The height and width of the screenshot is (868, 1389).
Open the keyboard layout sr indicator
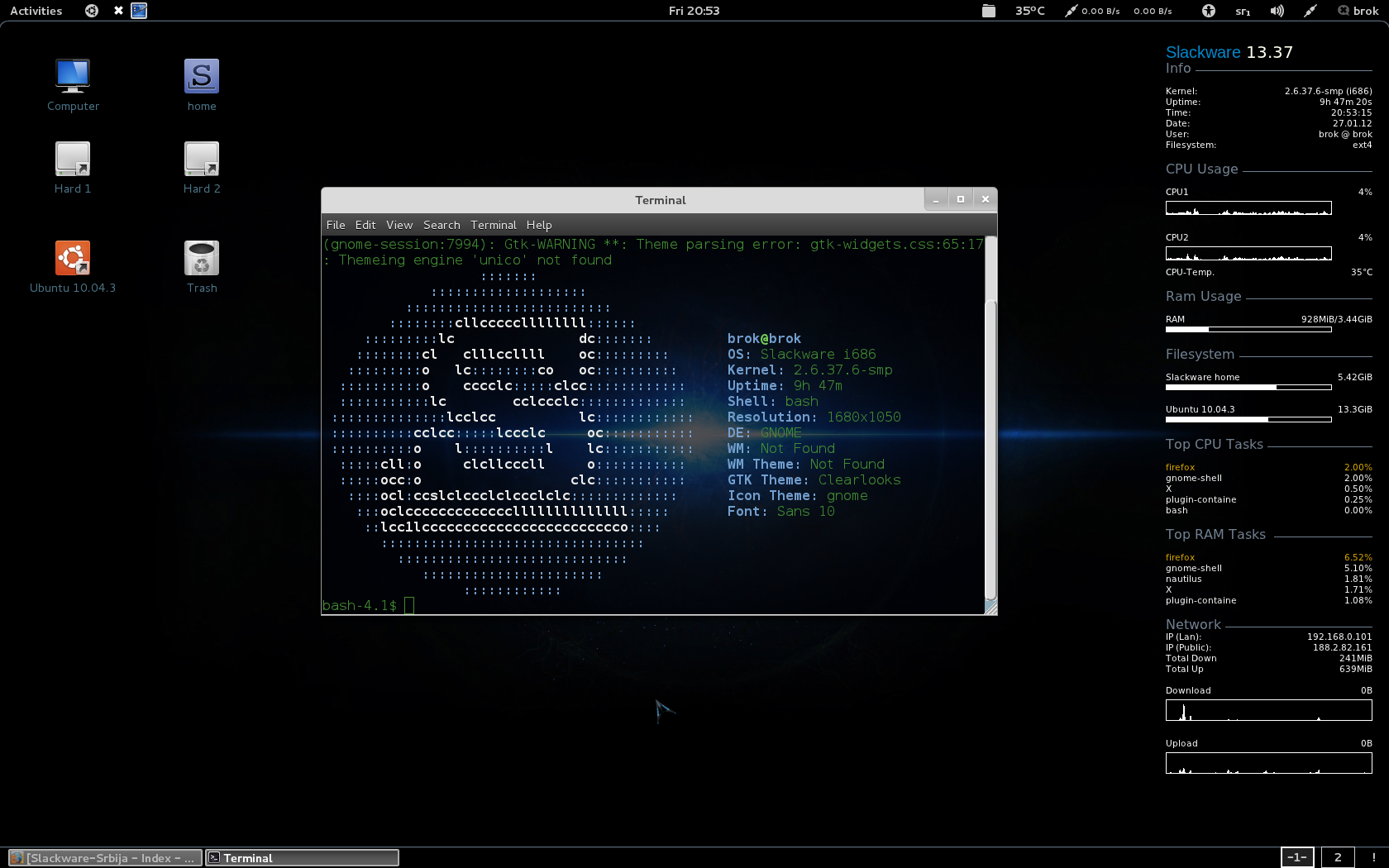click(1243, 11)
